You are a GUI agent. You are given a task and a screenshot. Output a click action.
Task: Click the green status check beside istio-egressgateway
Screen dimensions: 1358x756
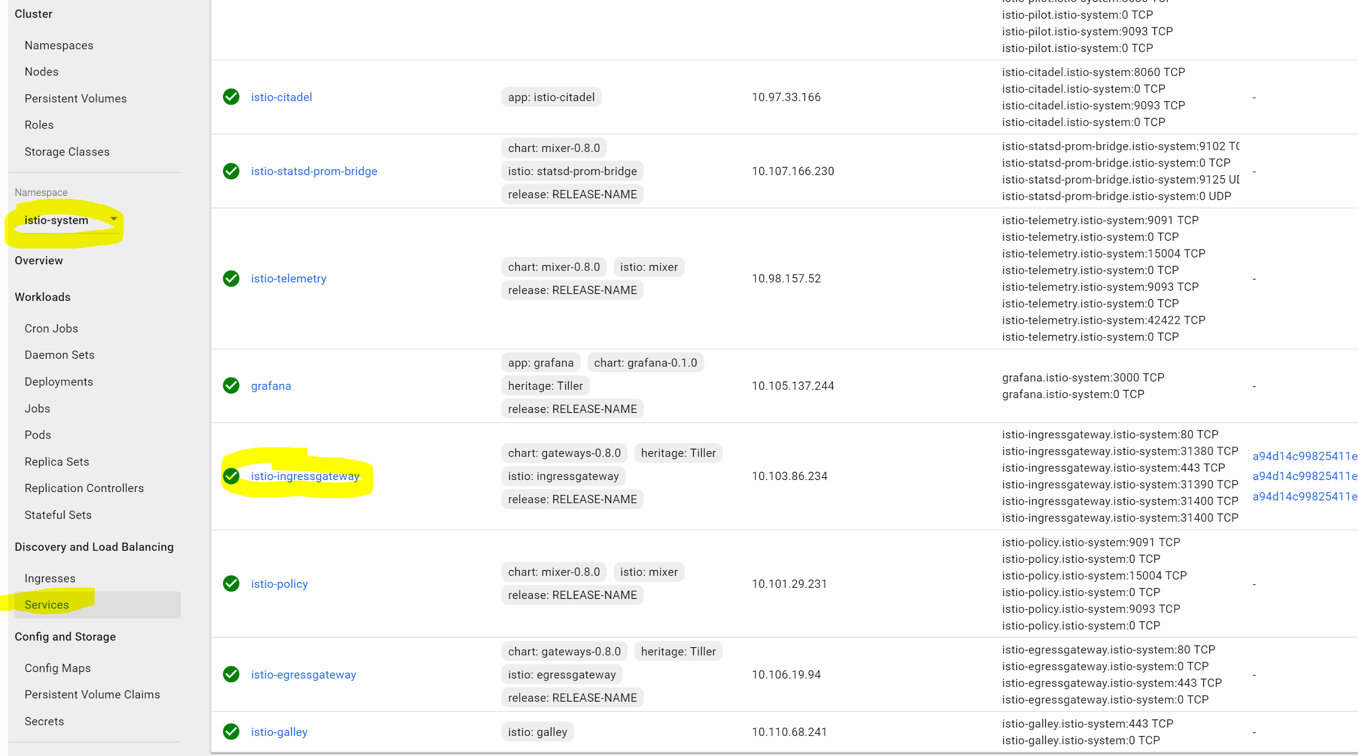click(231, 675)
